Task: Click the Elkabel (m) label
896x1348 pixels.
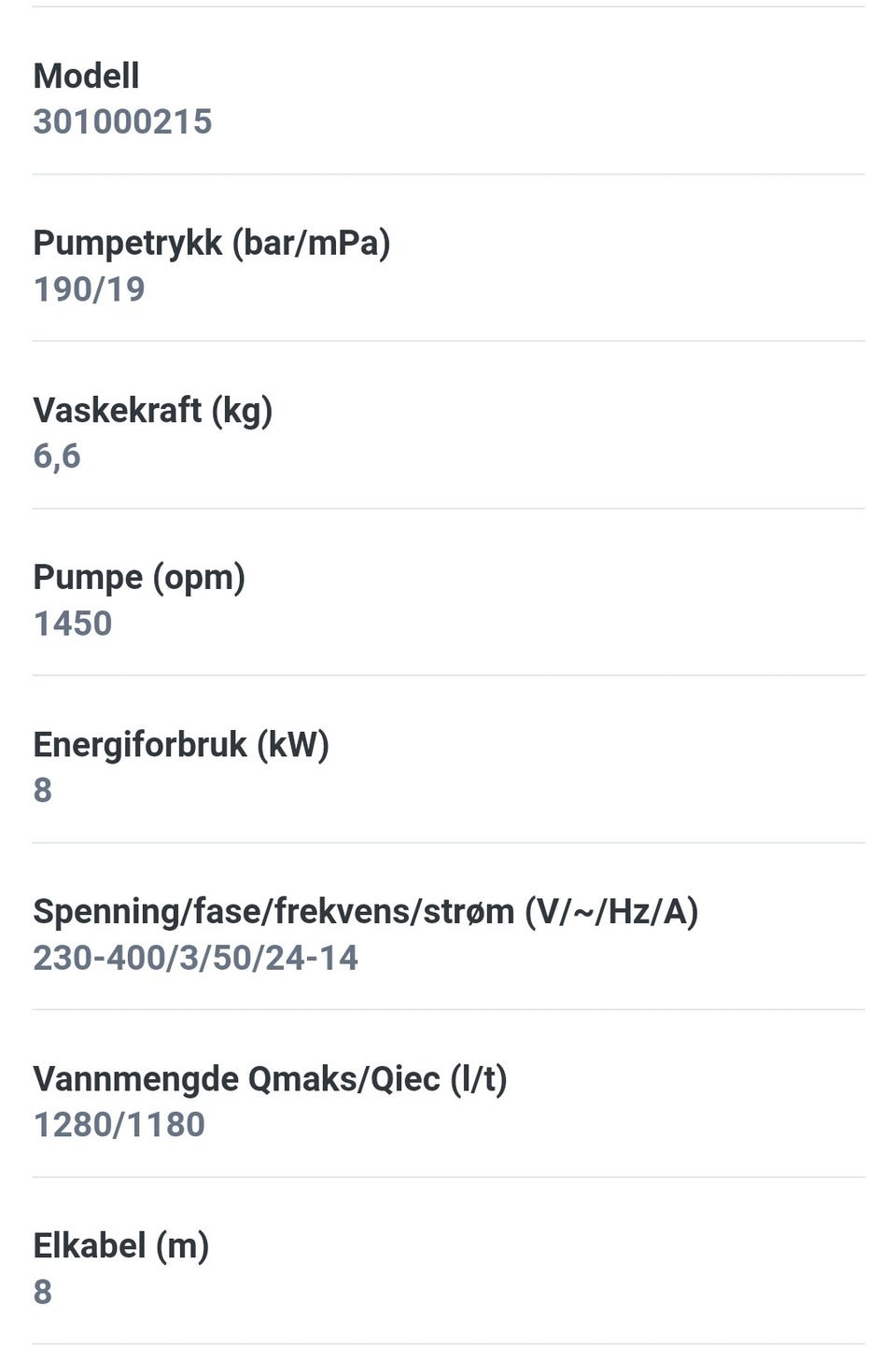Action: [x=121, y=1246]
